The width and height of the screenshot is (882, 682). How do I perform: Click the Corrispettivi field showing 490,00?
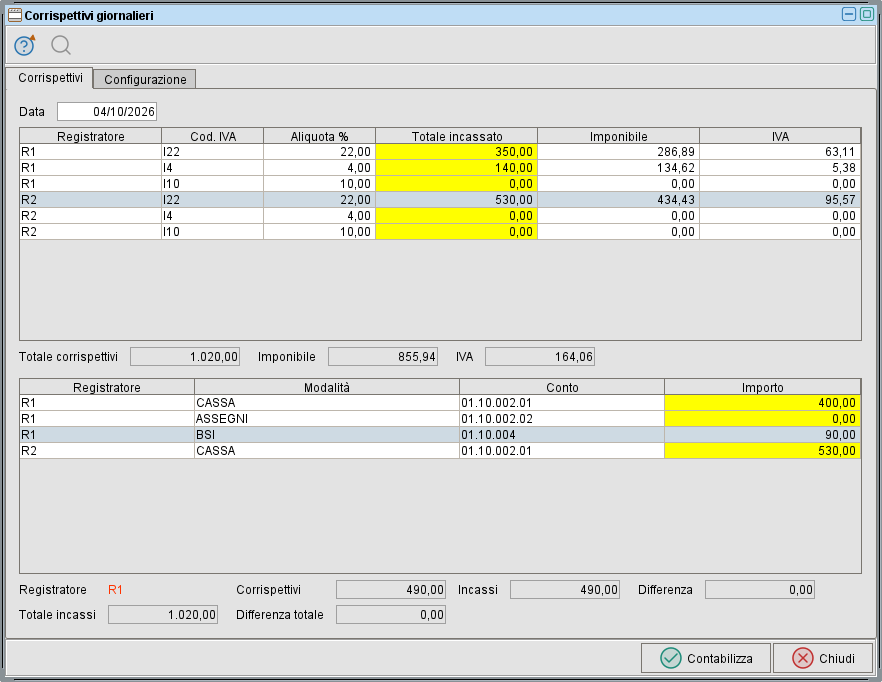coord(391,590)
